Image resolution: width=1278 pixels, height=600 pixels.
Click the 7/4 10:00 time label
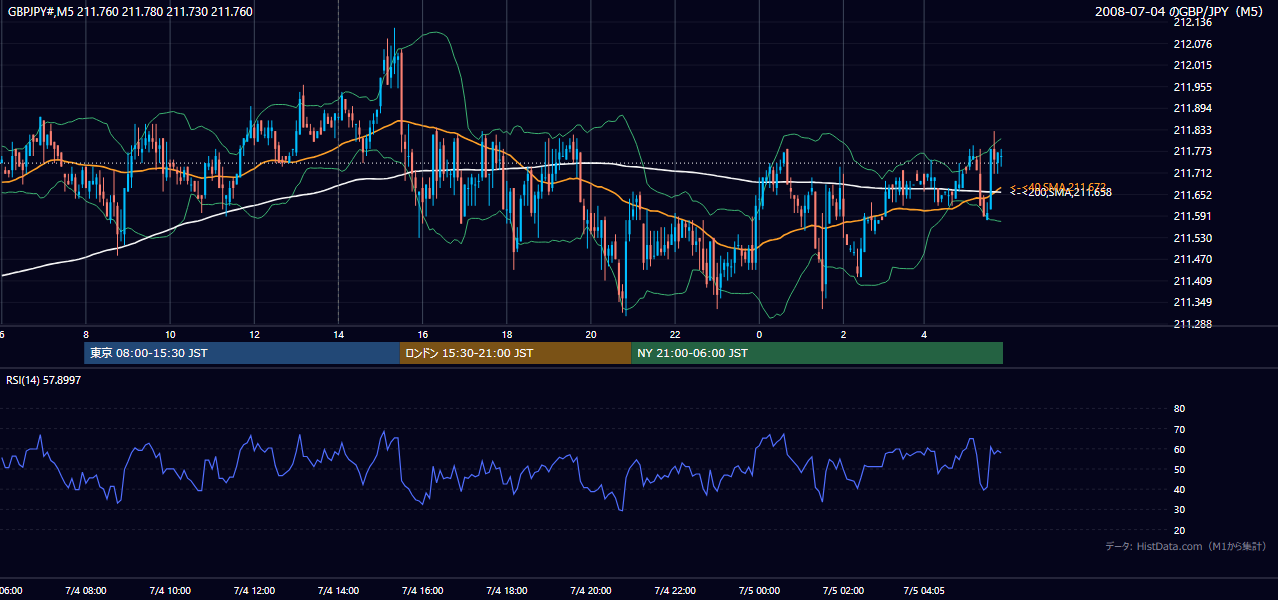click(170, 591)
